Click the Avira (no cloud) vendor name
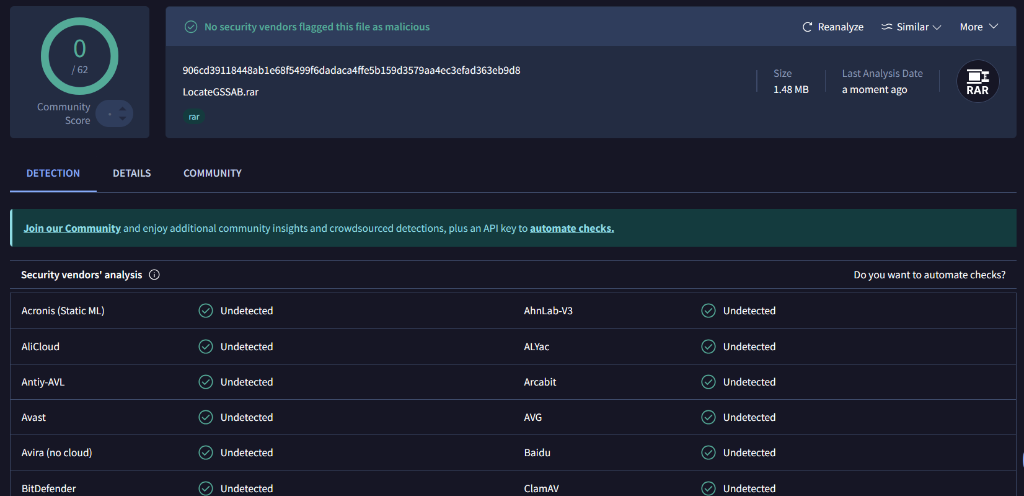This screenshot has width=1024, height=496. click(57, 452)
